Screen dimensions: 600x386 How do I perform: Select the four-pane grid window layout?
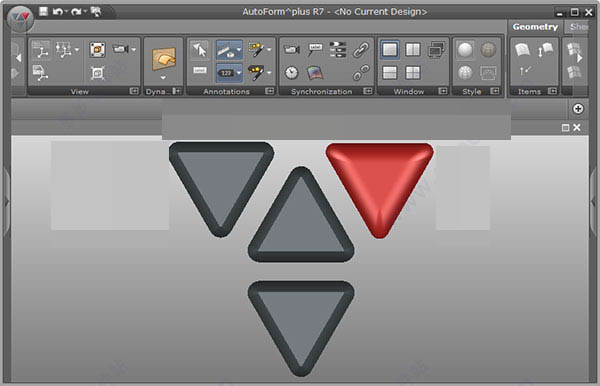click(413, 73)
